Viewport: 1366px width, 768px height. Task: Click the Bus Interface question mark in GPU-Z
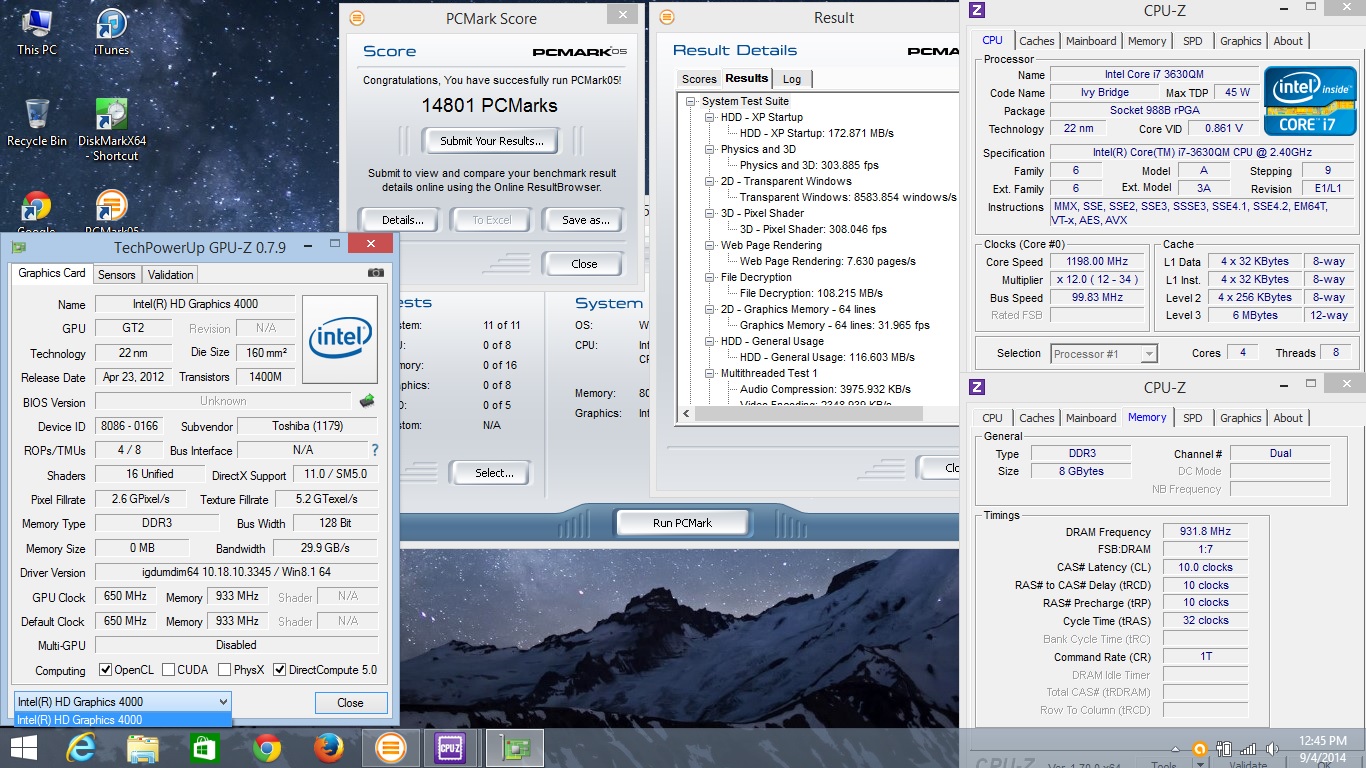[x=375, y=450]
